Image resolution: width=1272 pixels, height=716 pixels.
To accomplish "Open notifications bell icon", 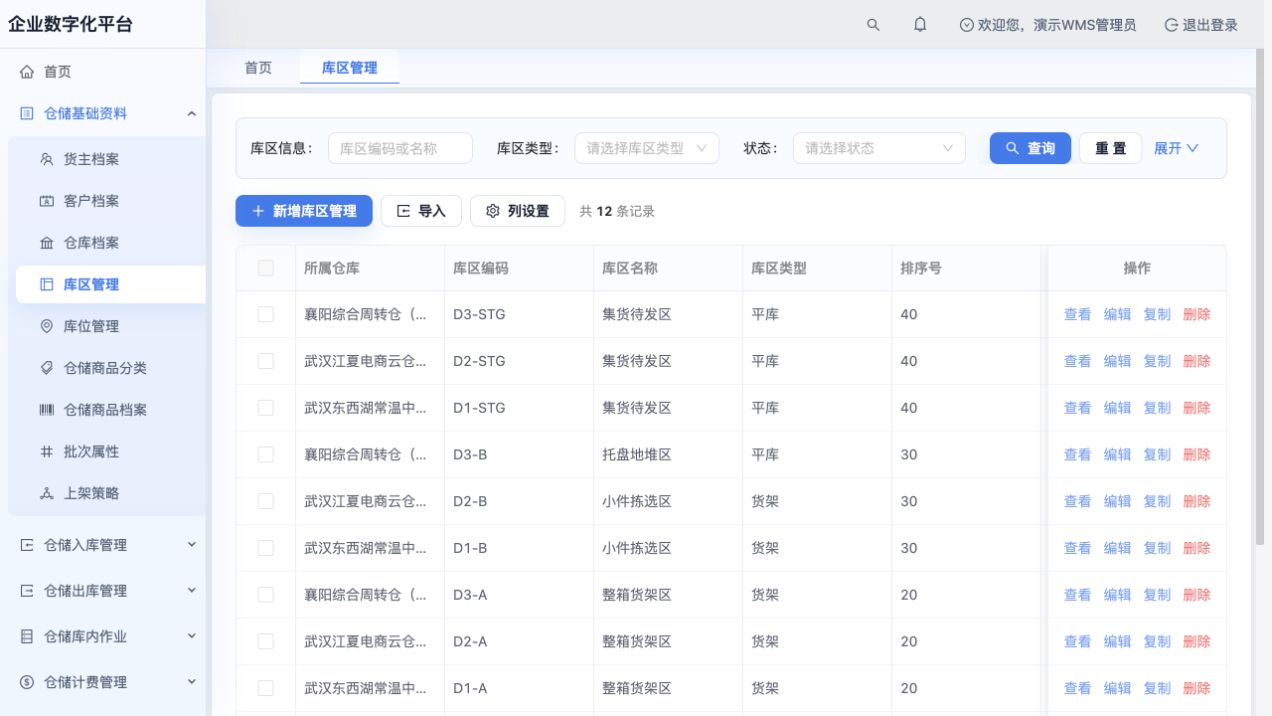I will pyautogui.click(x=920, y=25).
